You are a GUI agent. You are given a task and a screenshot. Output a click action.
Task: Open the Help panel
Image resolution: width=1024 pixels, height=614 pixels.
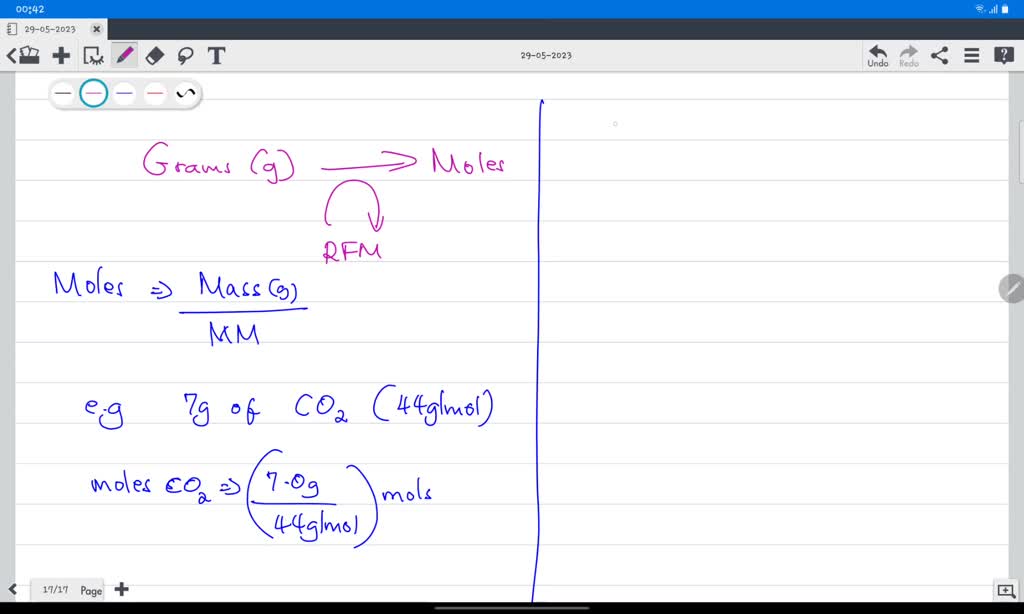(x=1003, y=56)
